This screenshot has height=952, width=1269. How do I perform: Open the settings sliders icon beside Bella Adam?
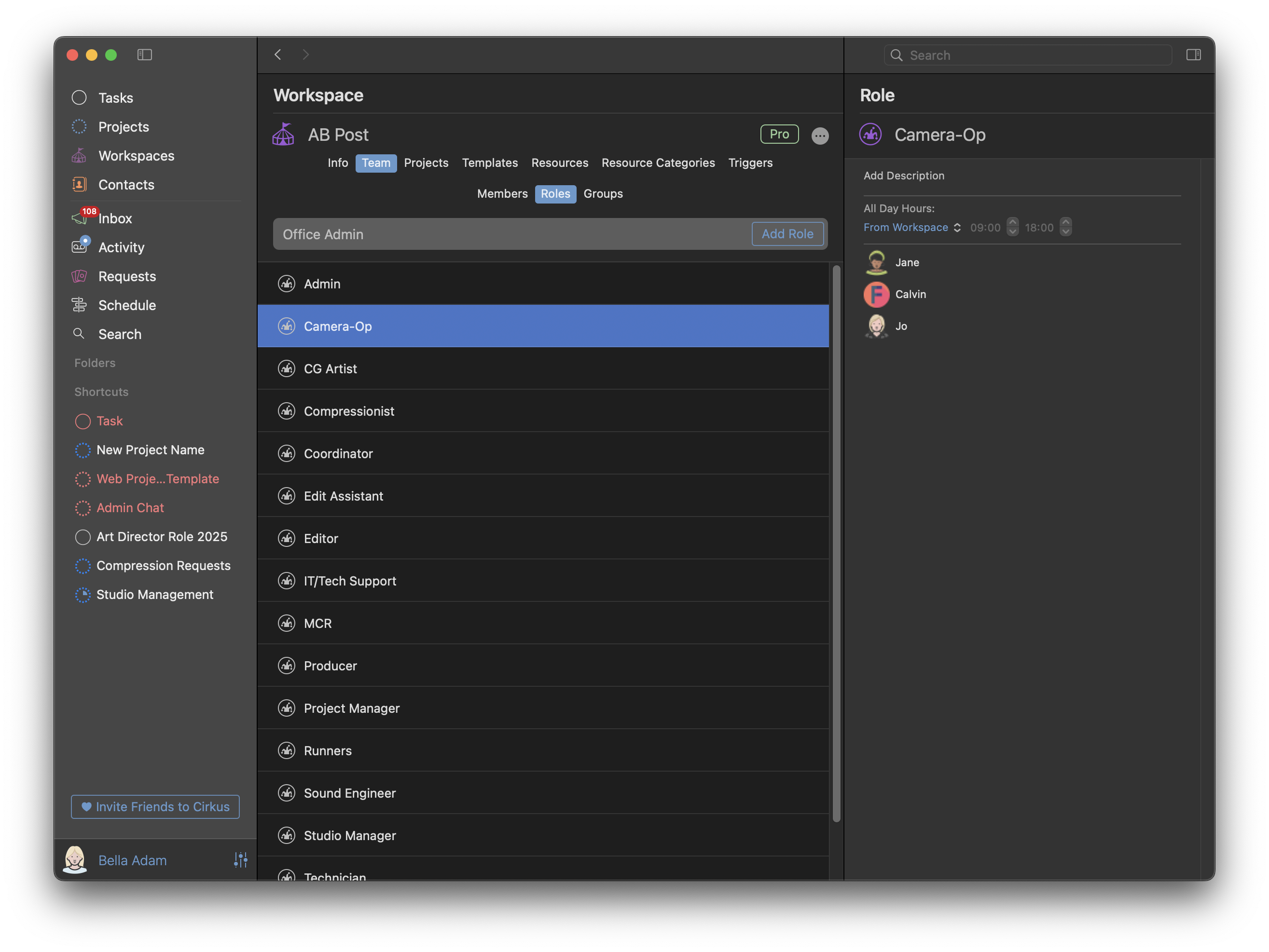240,860
